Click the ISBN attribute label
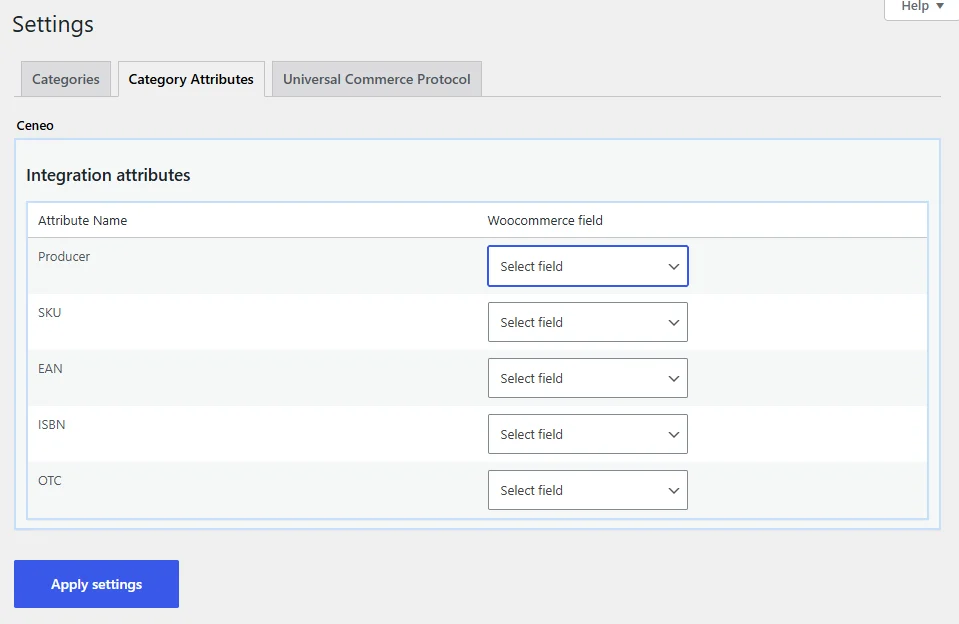The height and width of the screenshot is (624, 959). [x=51, y=425]
